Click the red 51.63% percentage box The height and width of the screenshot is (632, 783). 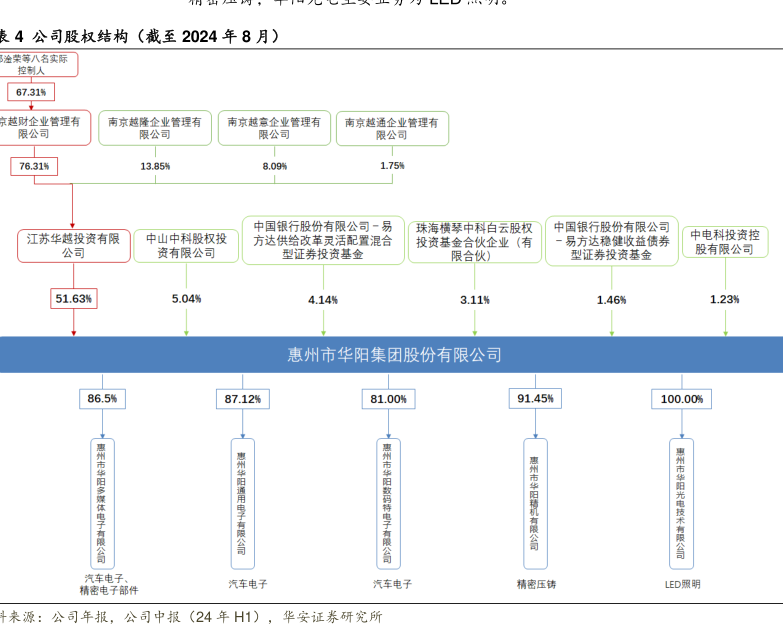coord(73,299)
